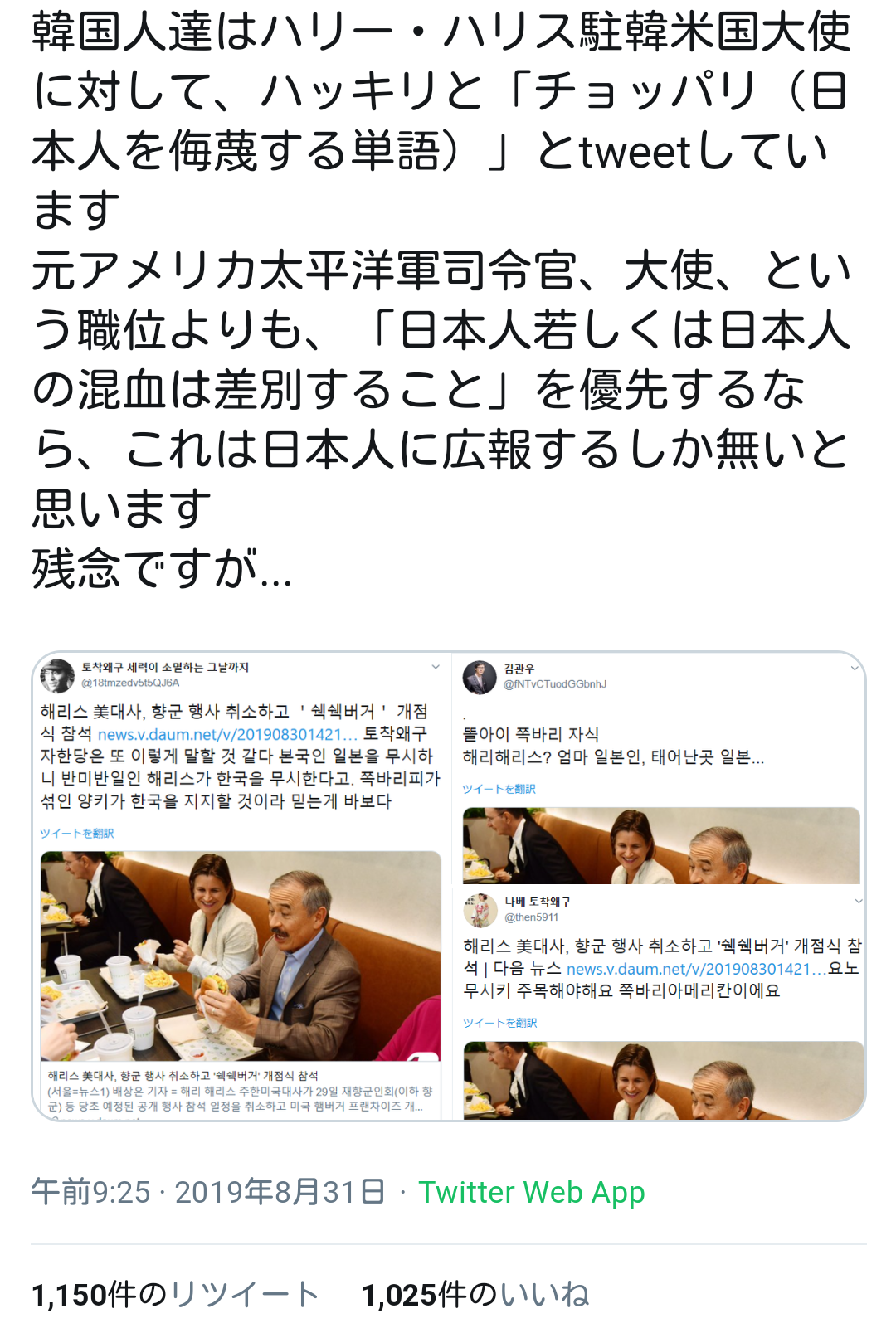Expand chevron menu on 나베 토착왜구 tweet
Viewport: 896px width, 1328px height.
pyautogui.click(x=859, y=902)
